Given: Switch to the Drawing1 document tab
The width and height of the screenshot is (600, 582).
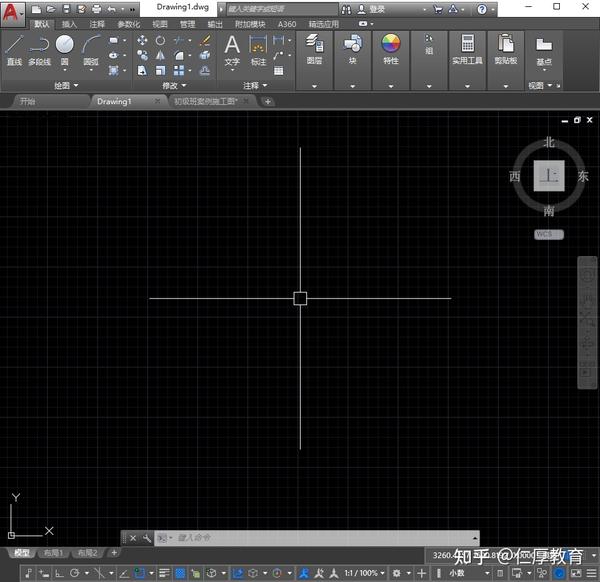Looking at the screenshot, I should coord(114,101).
